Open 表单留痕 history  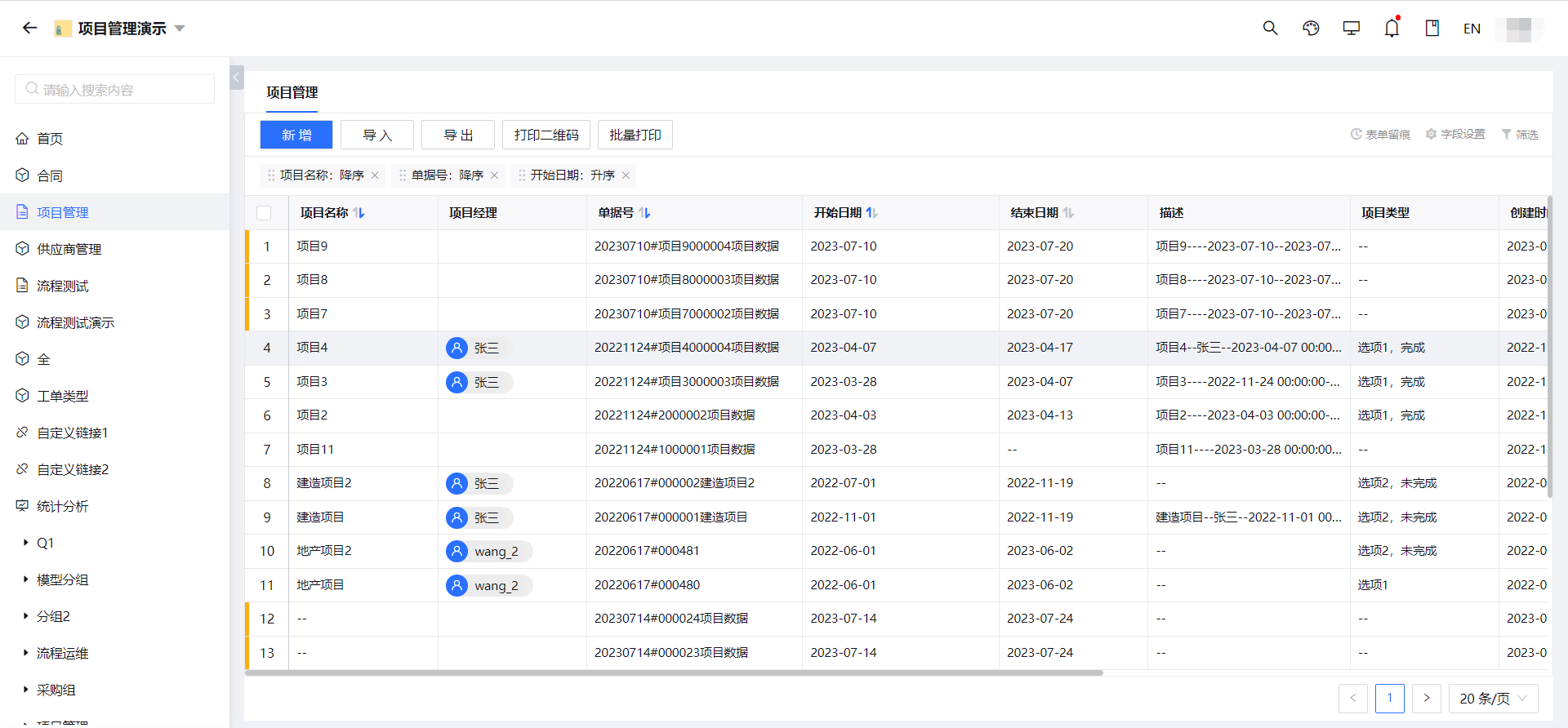click(1380, 135)
